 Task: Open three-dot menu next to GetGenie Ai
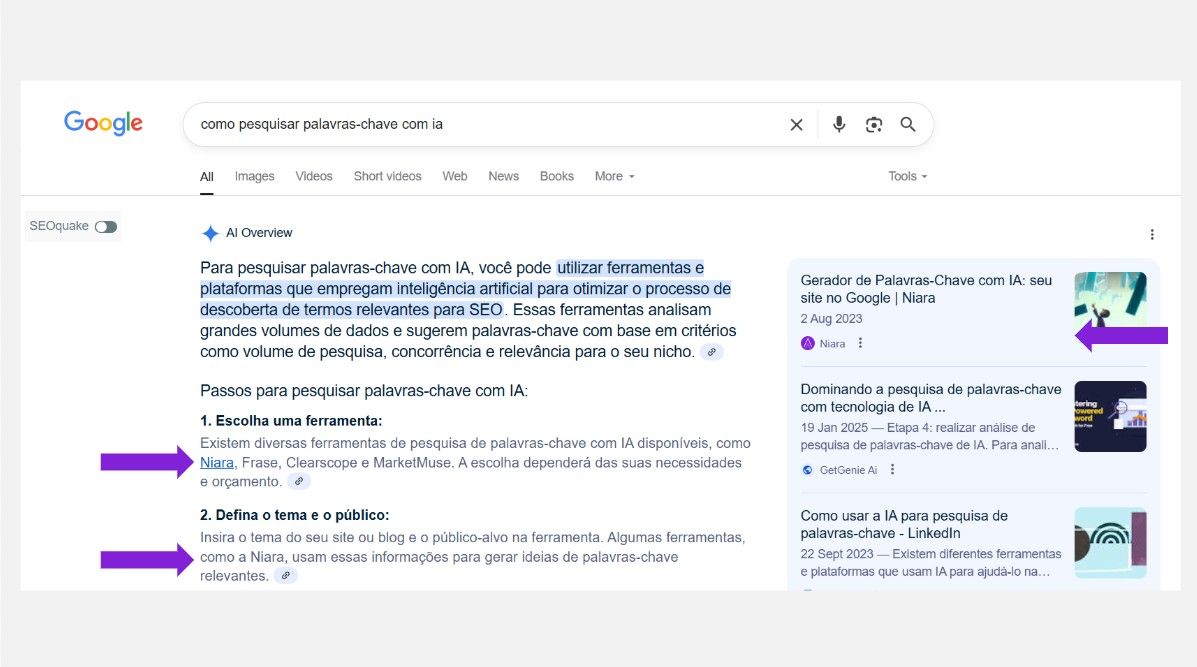(893, 469)
